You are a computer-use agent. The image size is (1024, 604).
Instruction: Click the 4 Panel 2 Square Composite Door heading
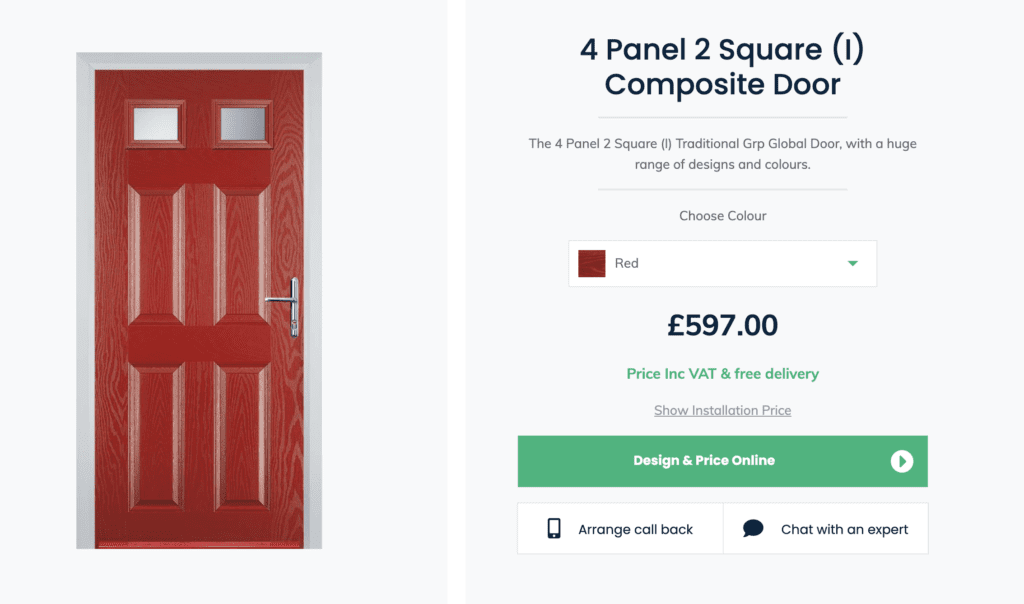(722, 67)
